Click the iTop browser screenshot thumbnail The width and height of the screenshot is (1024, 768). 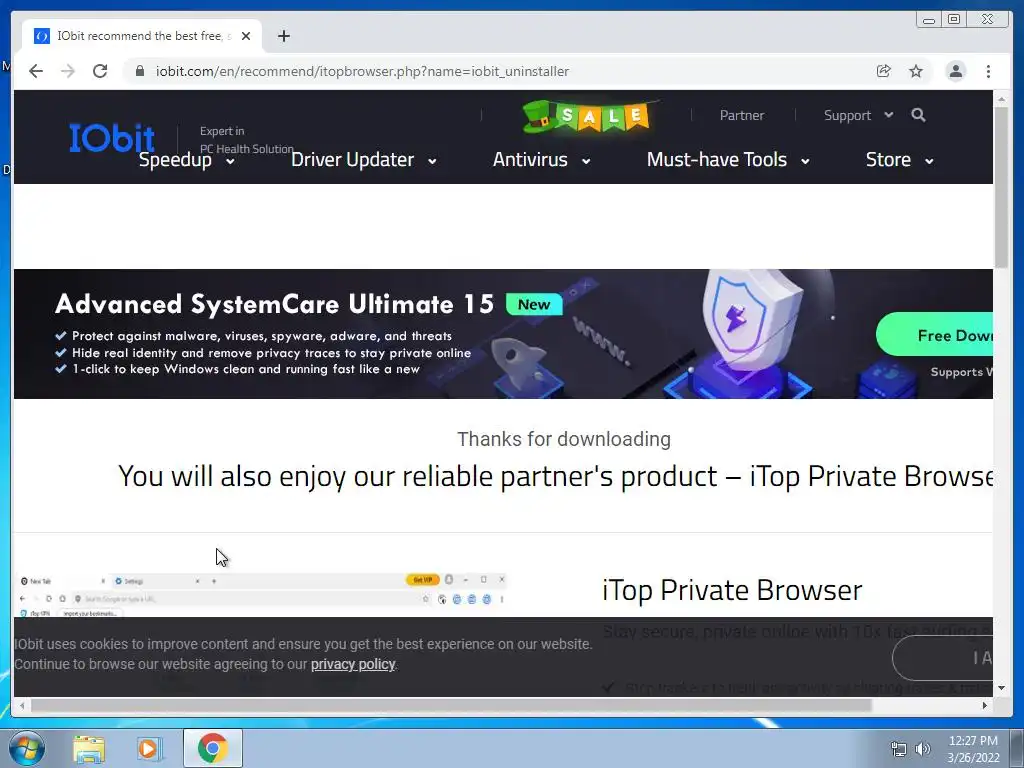[261, 596]
